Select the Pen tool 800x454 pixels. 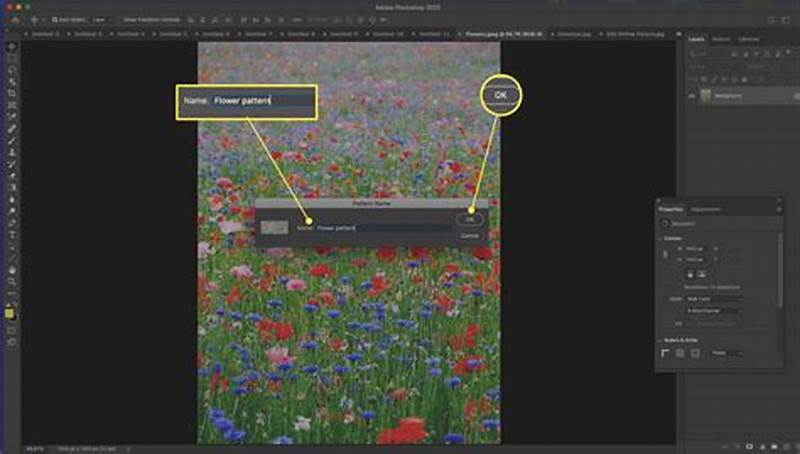pos(12,222)
